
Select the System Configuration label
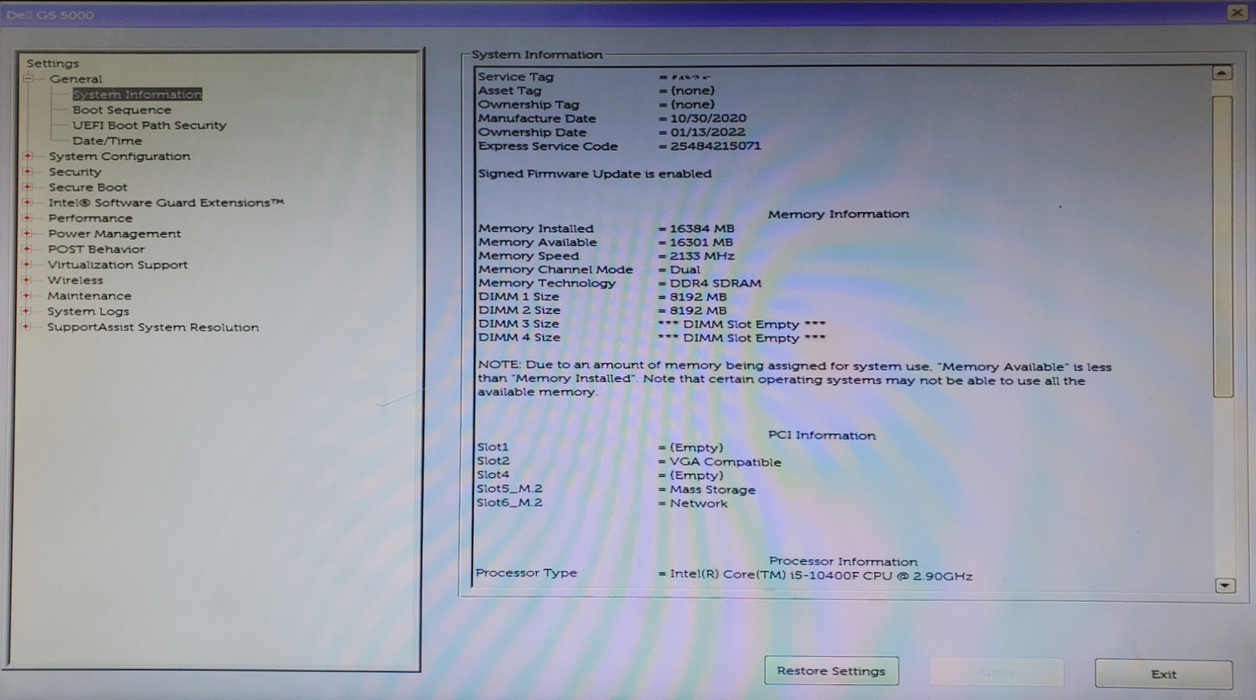click(x=119, y=156)
